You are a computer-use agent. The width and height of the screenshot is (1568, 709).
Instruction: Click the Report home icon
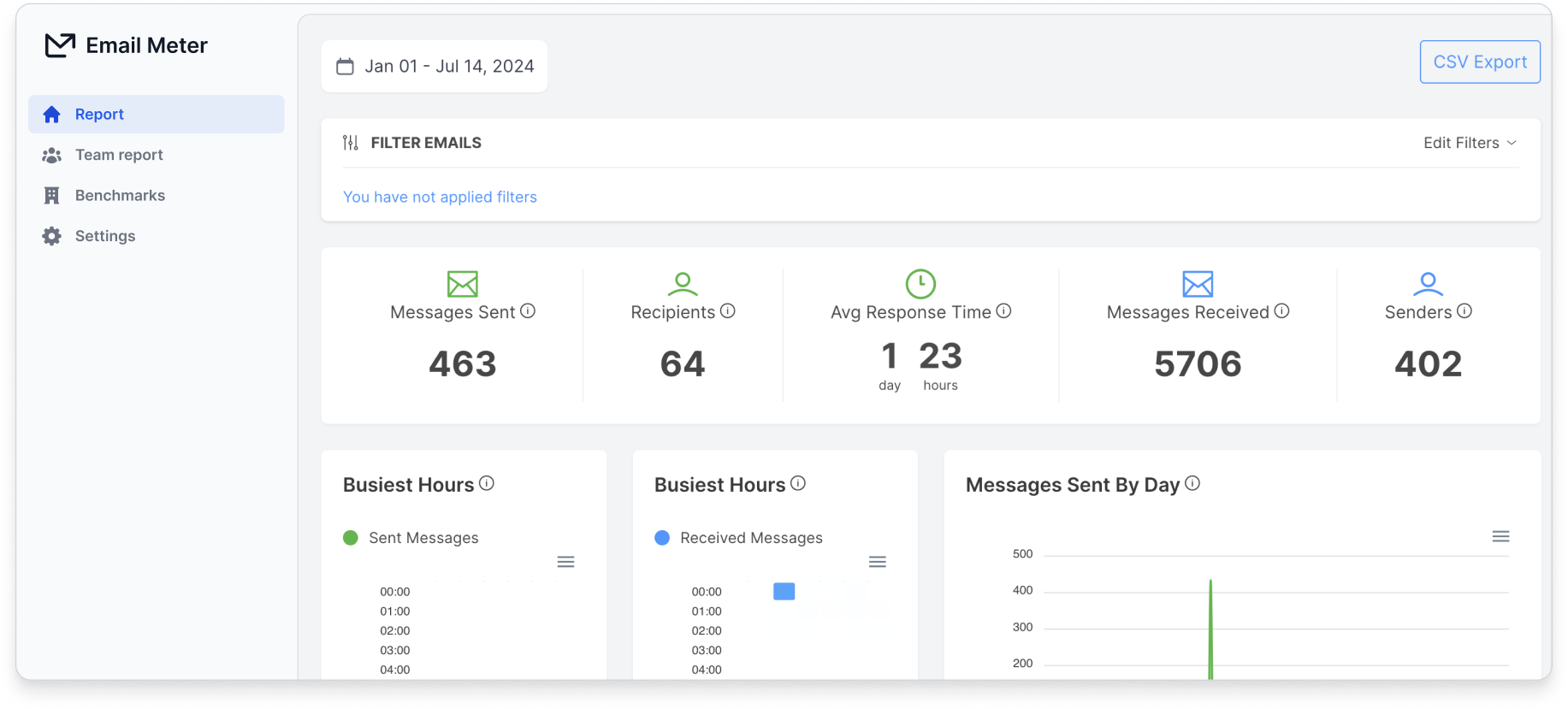(52, 114)
